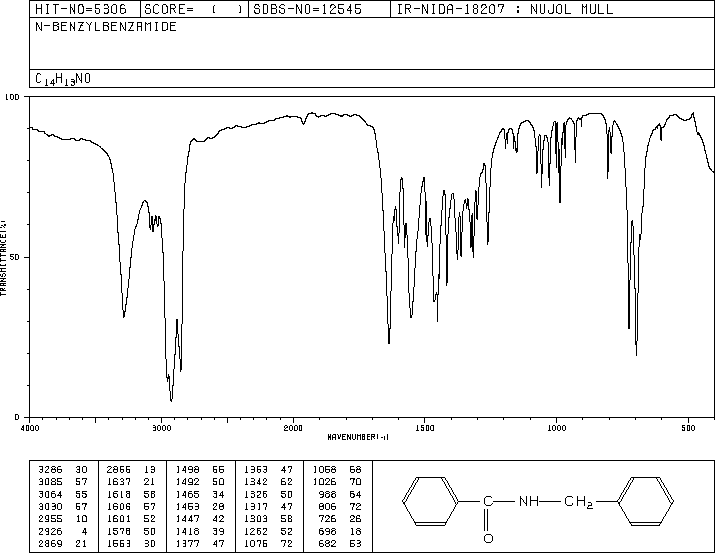Select the SCORE= header field
The width and height of the screenshot is (715, 553).
pyautogui.click(x=194, y=9)
